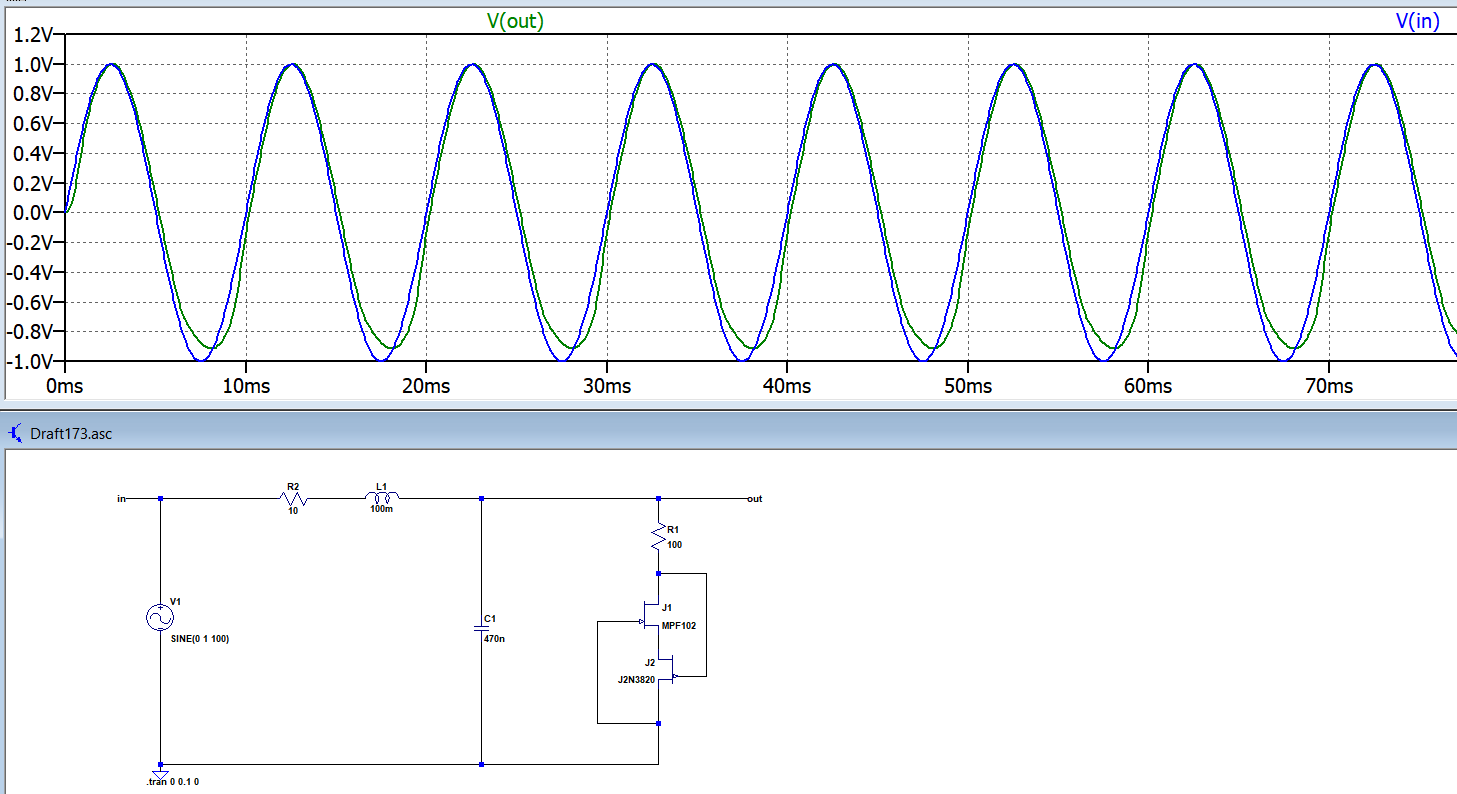Click the '470n' capacitor value

coord(494,638)
